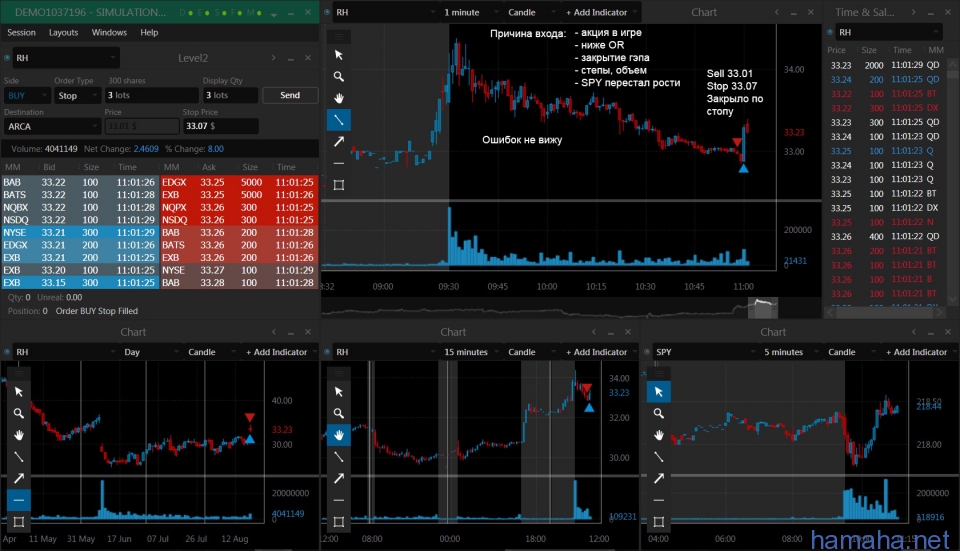
Task: Click the Time & Sales horizontal scrollbar
Action: 885,312
